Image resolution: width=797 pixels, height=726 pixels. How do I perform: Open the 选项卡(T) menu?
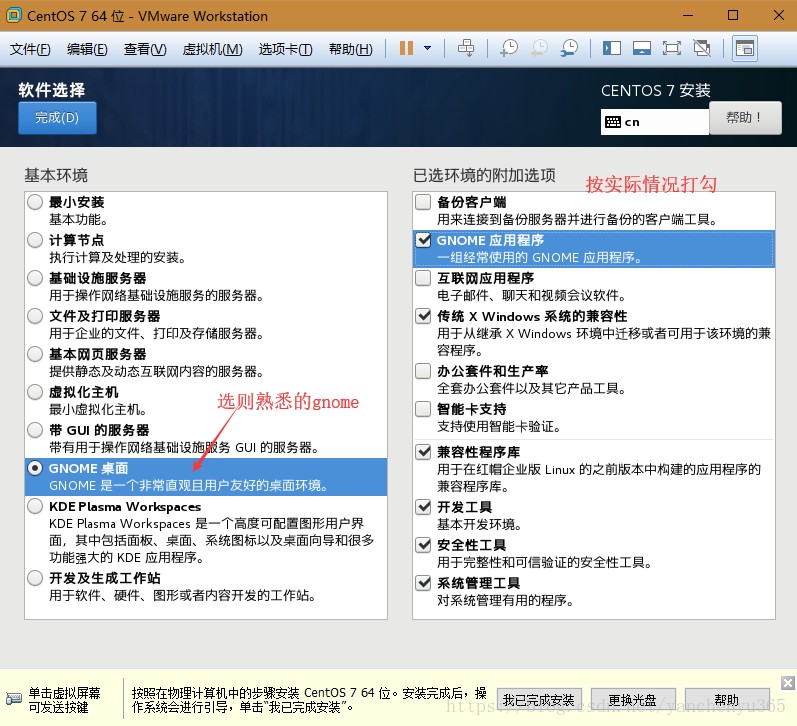coord(285,49)
